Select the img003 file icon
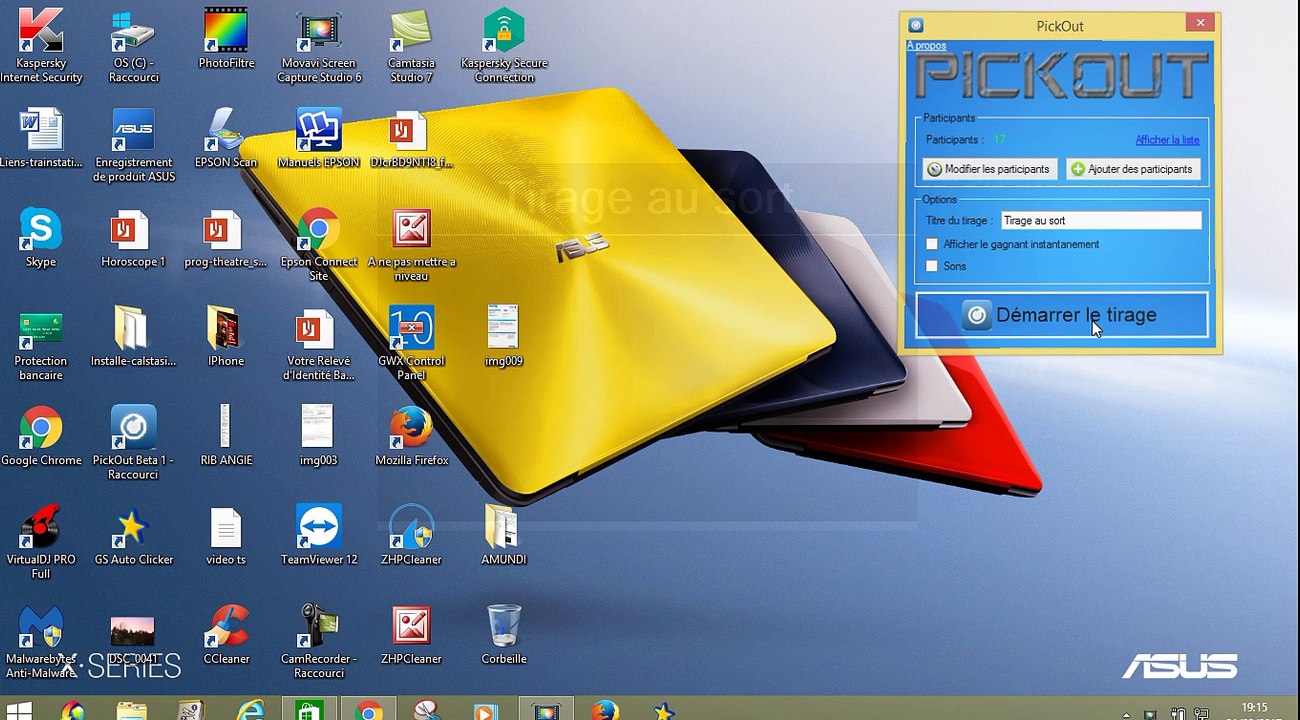1300x720 pixels. (319, 436)
